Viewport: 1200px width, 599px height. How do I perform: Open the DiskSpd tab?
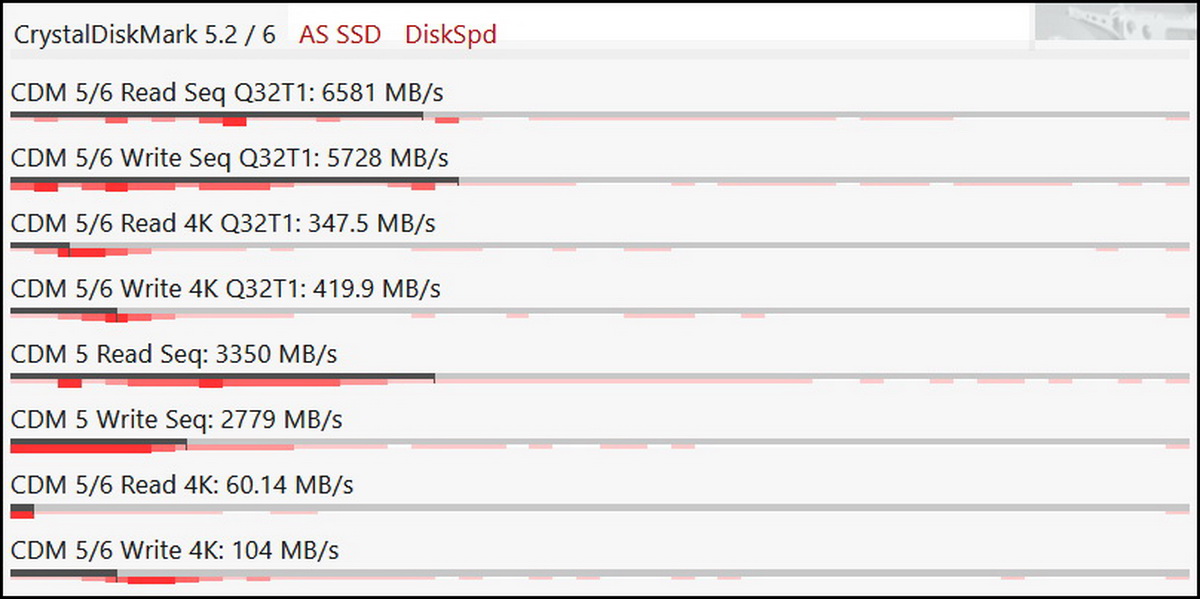451,35
